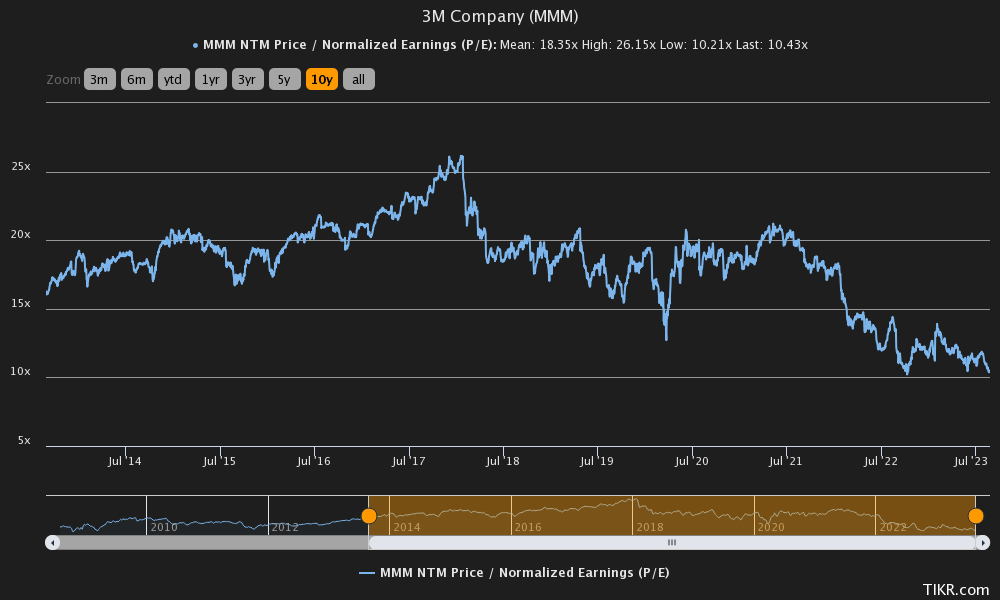Click the Low: 10.21x statistic text
Image resolution: width=1000 pixels, height=600 pixels.
pos(696,45)
